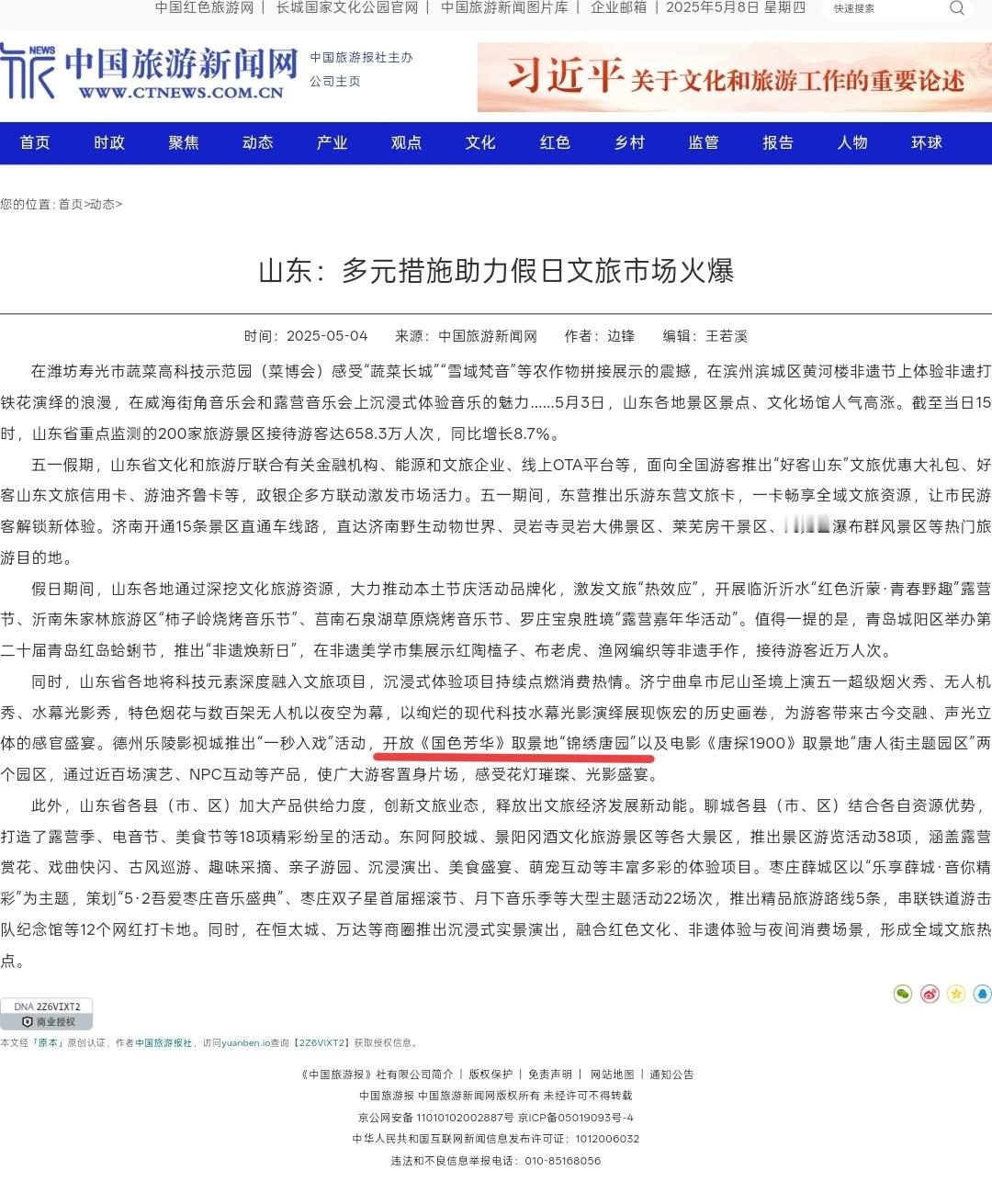
Task: Click the DNA 2Z6VIXT2 authorization badge
Action: (47, 1014)
